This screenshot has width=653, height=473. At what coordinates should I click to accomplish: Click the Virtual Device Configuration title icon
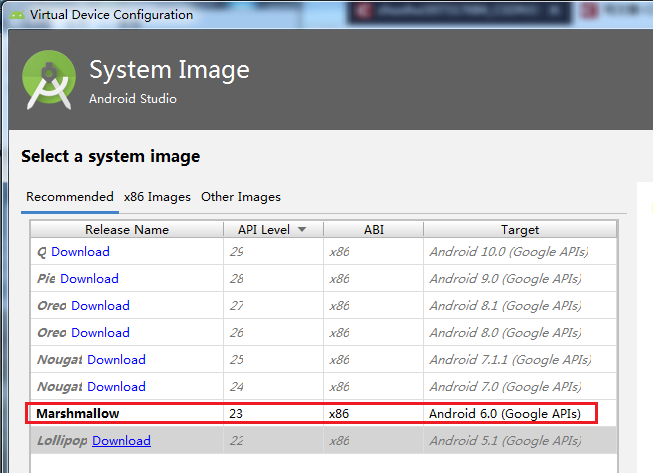click(17, 15)
